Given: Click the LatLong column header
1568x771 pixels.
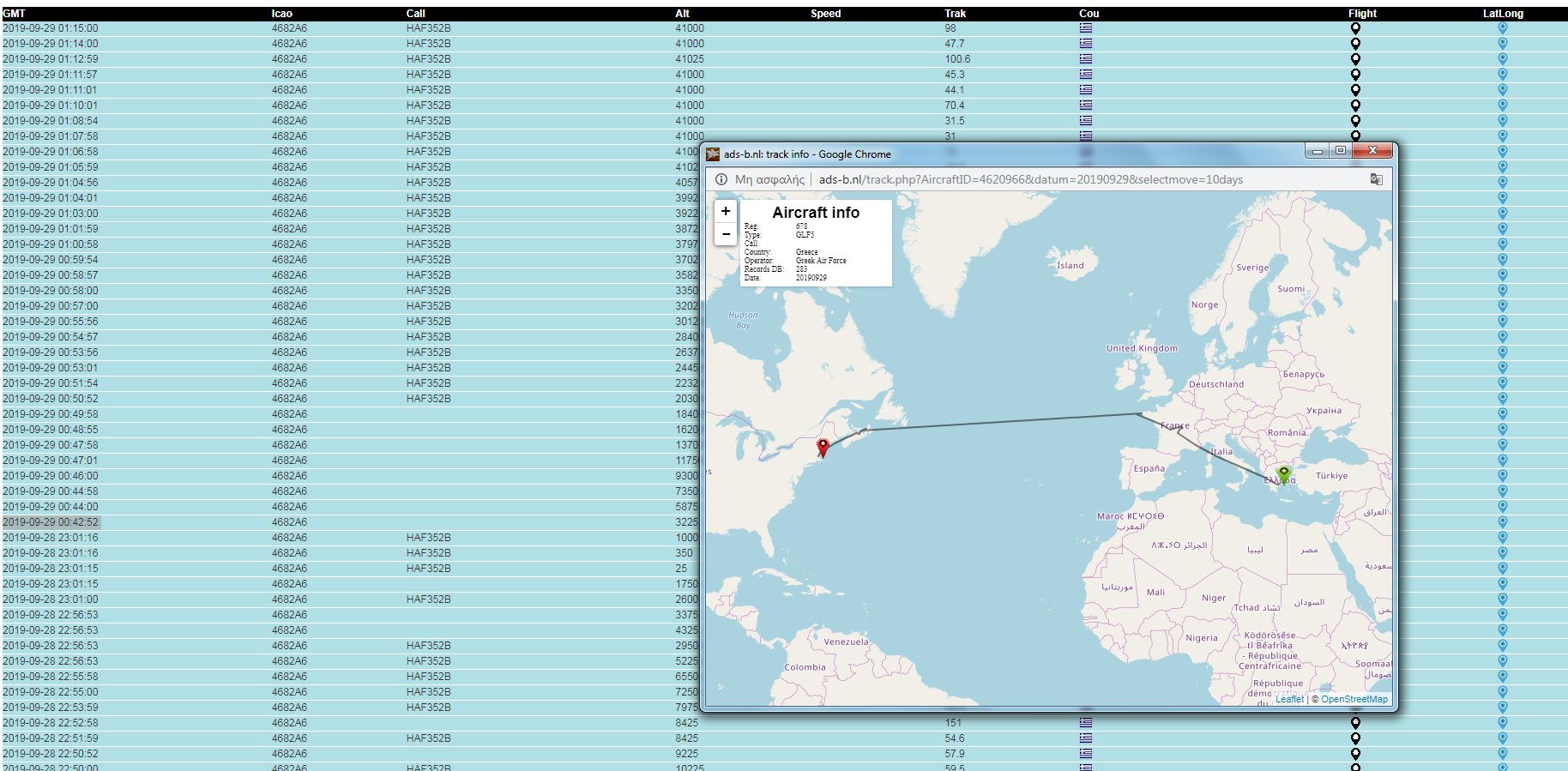Looking at the screenshot, I should (1503, 14).
